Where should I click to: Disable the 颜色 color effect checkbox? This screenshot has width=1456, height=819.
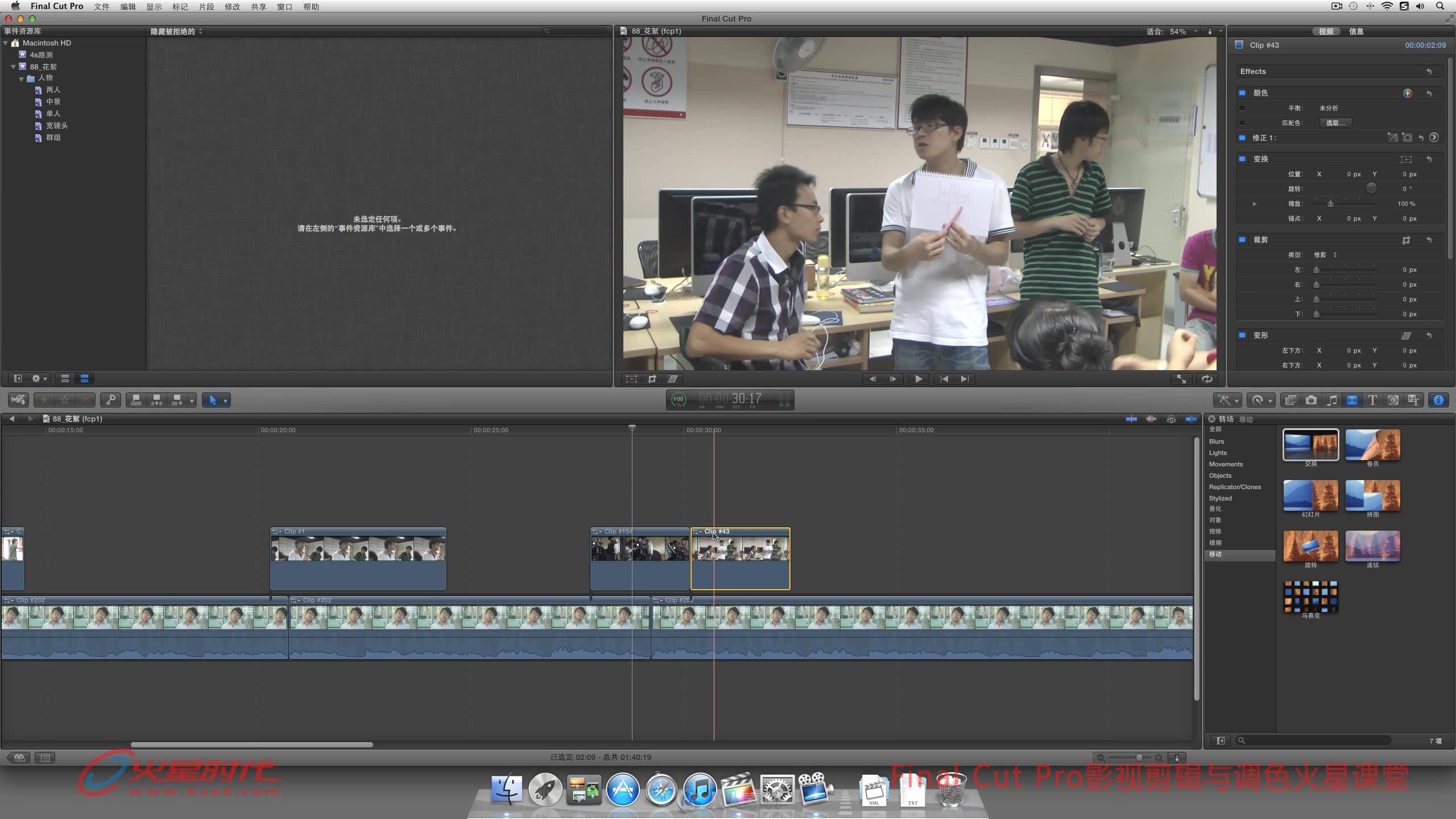pos(1242,93)
